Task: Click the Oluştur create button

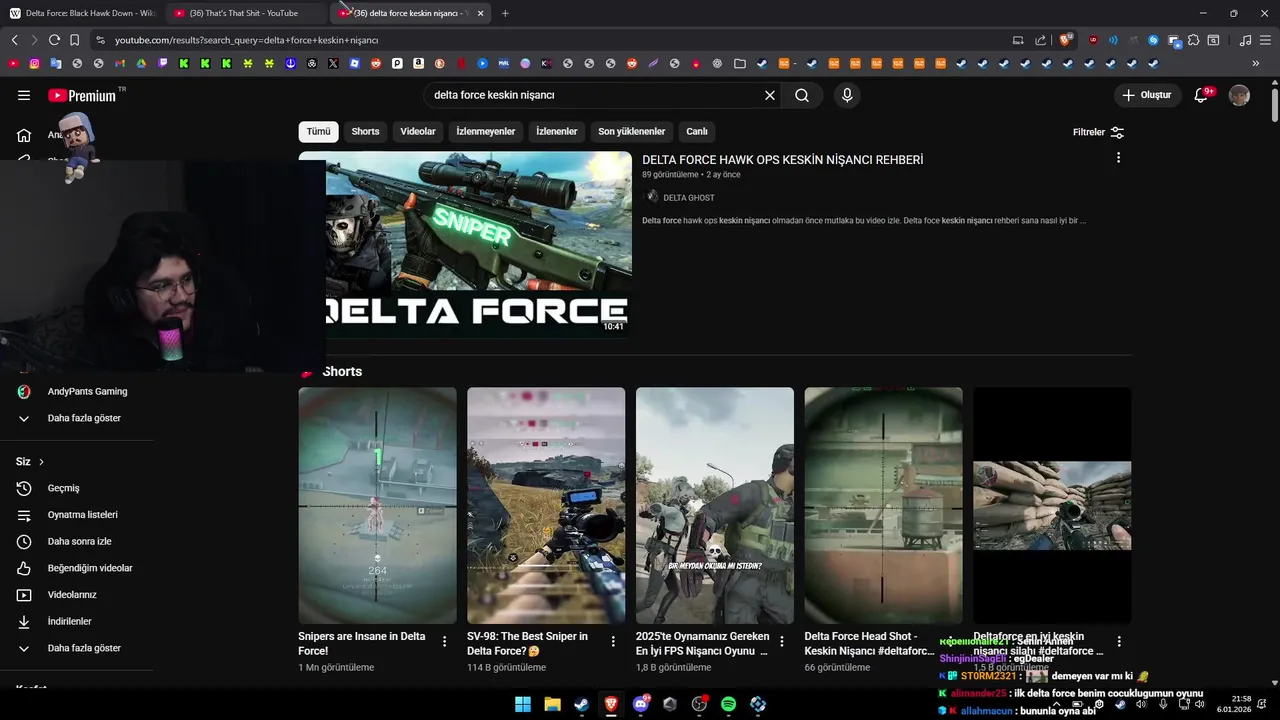Action: tap(1146, 95)
